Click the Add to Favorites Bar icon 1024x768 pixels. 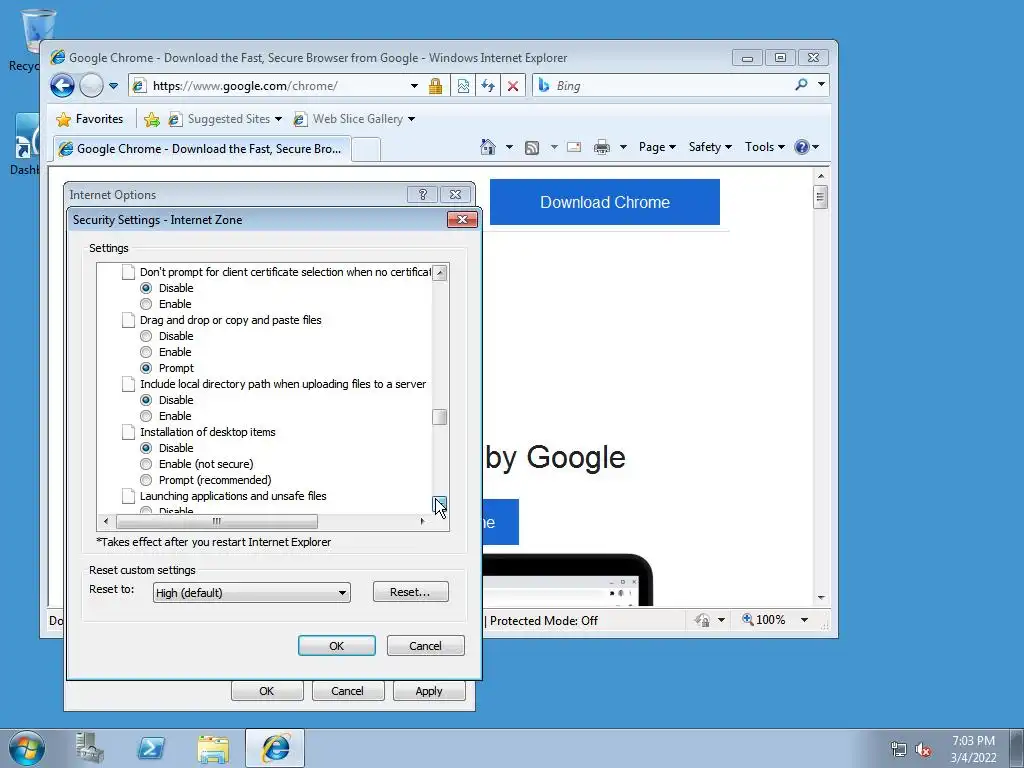[x=152, y=119]
